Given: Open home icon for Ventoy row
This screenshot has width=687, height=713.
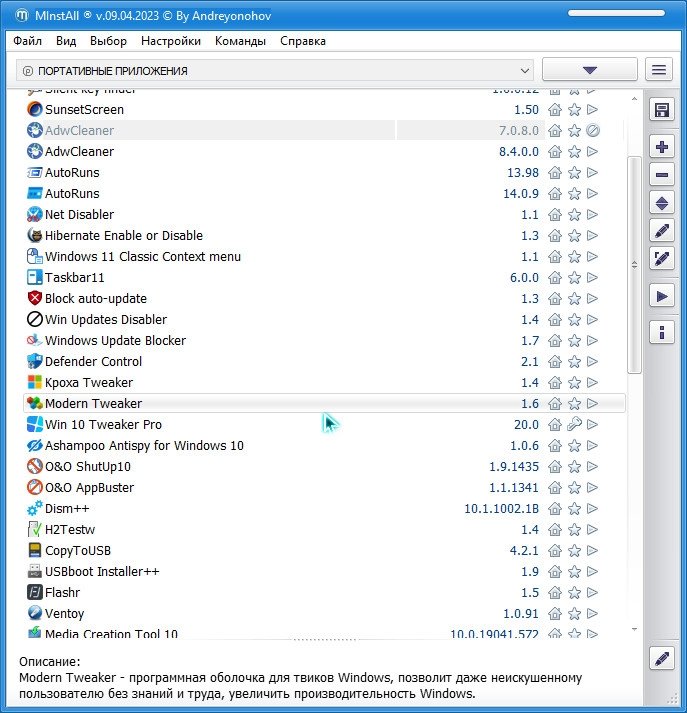Looking at the screenshot, I should [555, 613].
